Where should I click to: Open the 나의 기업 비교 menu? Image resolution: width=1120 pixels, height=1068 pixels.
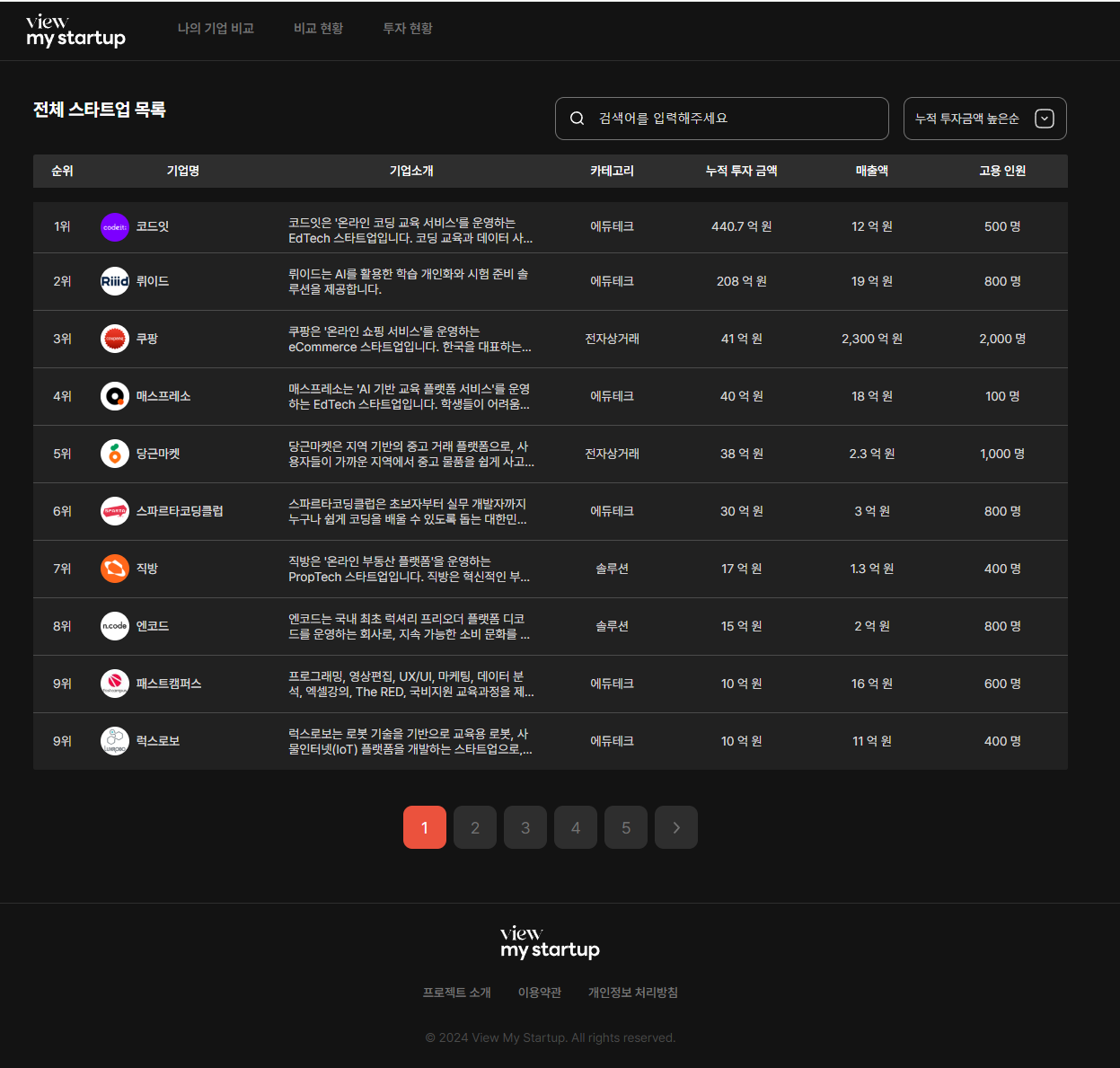pyautogui.click(x=216, y=29)
